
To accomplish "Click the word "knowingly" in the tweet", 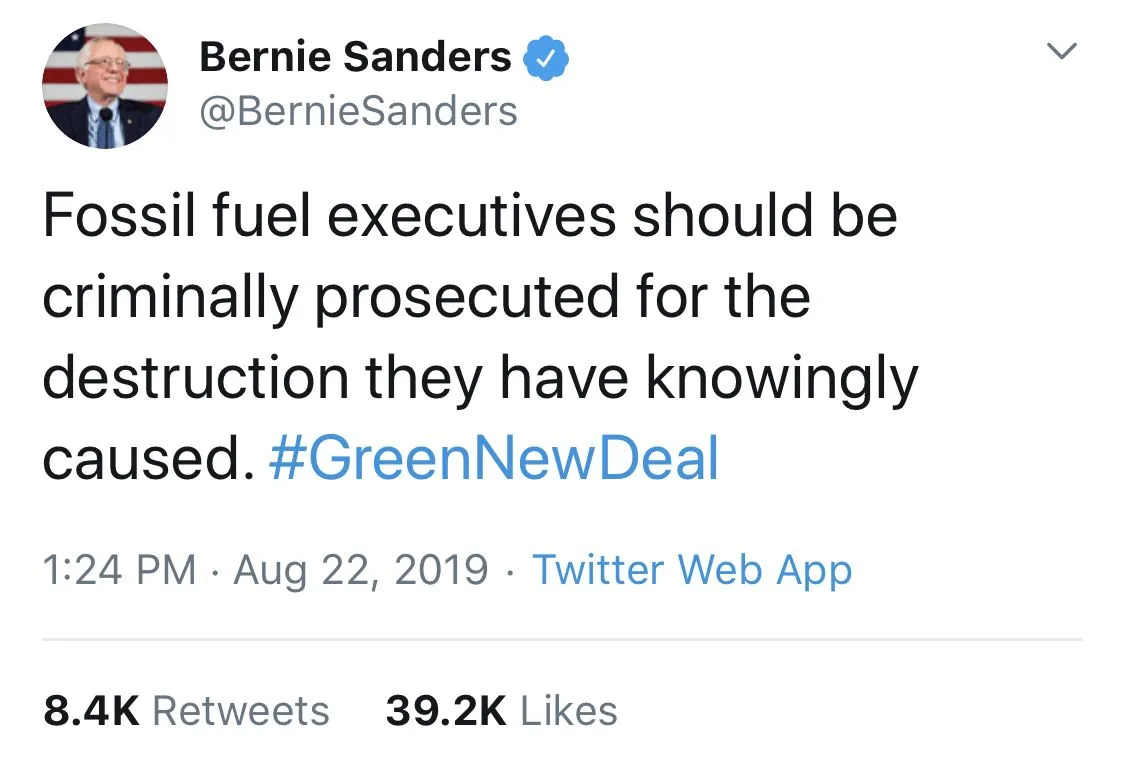I will (x=781, y=378).
